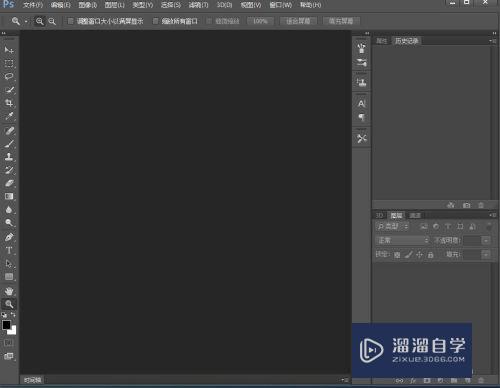Open the 图像(I) menu
The image size is (500, 388).
pyautogui.click(x=88, y=5)
